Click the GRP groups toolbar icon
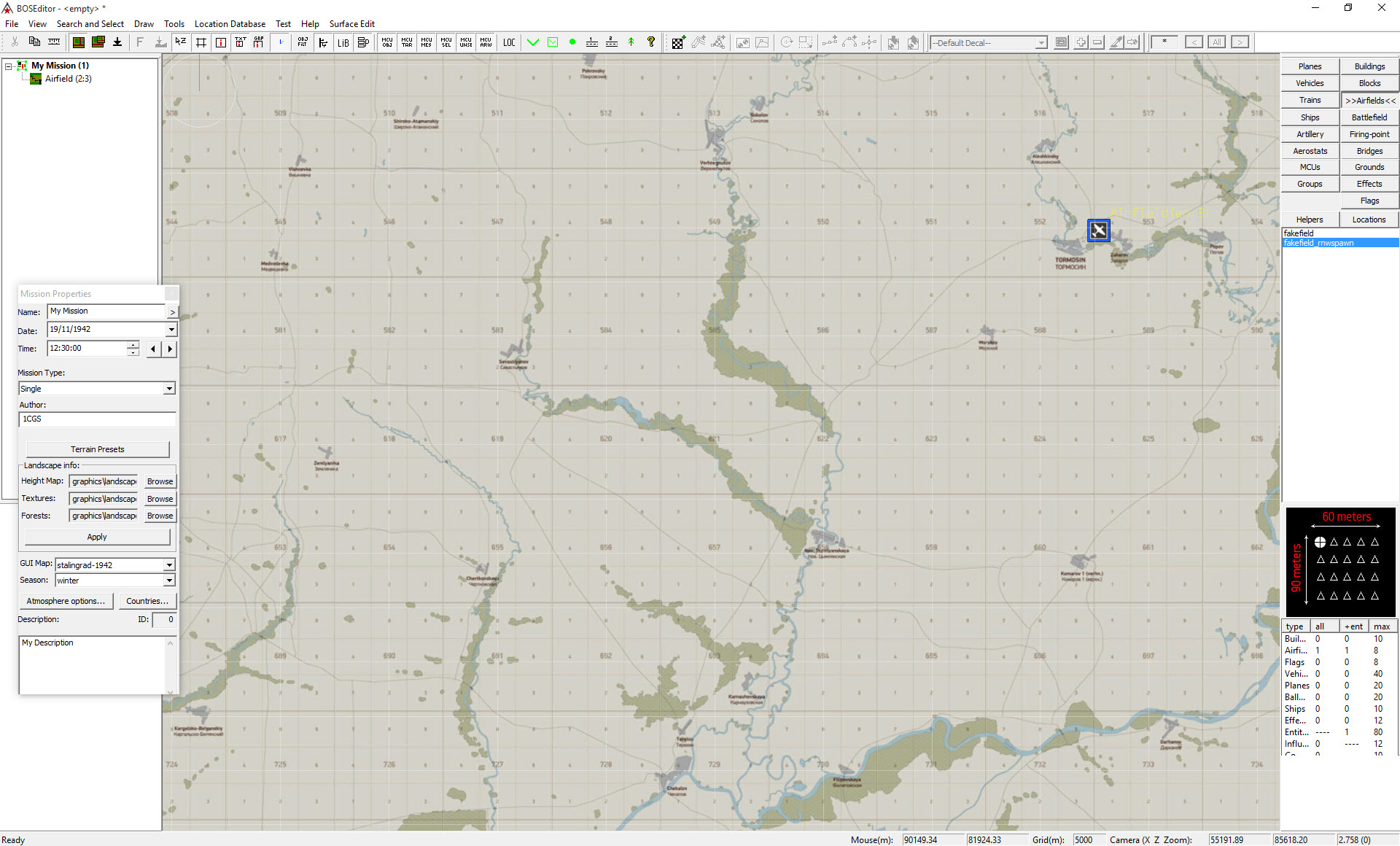This screenshot has width=1400, height=846. 259,42
